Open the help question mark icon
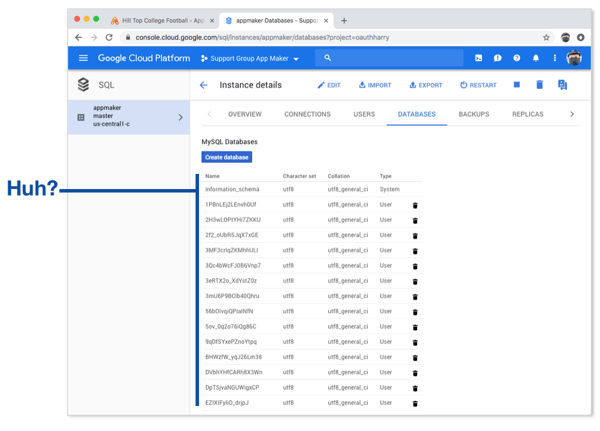 coord(517,58)
